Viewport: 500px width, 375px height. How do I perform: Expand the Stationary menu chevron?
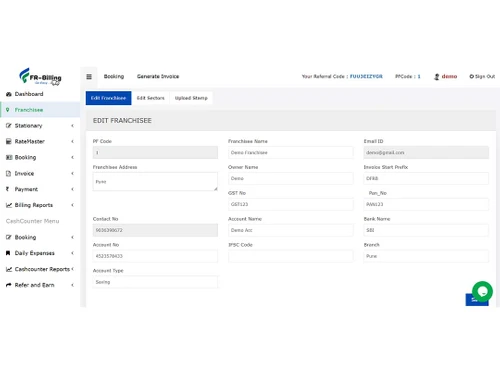[72, 126]
